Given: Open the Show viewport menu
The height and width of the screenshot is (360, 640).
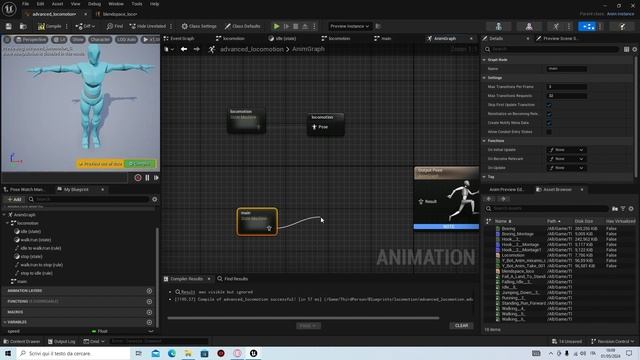Looking at the screenshot, I should (x=77, y=40).
